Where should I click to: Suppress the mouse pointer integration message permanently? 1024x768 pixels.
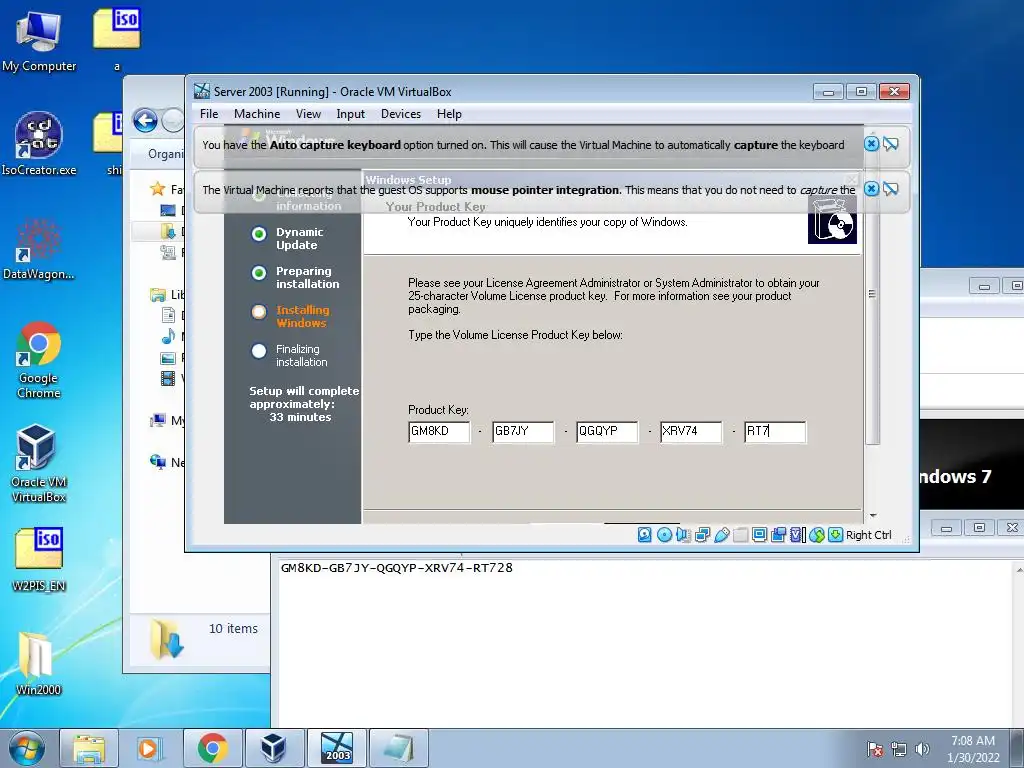tap(891, 189)
